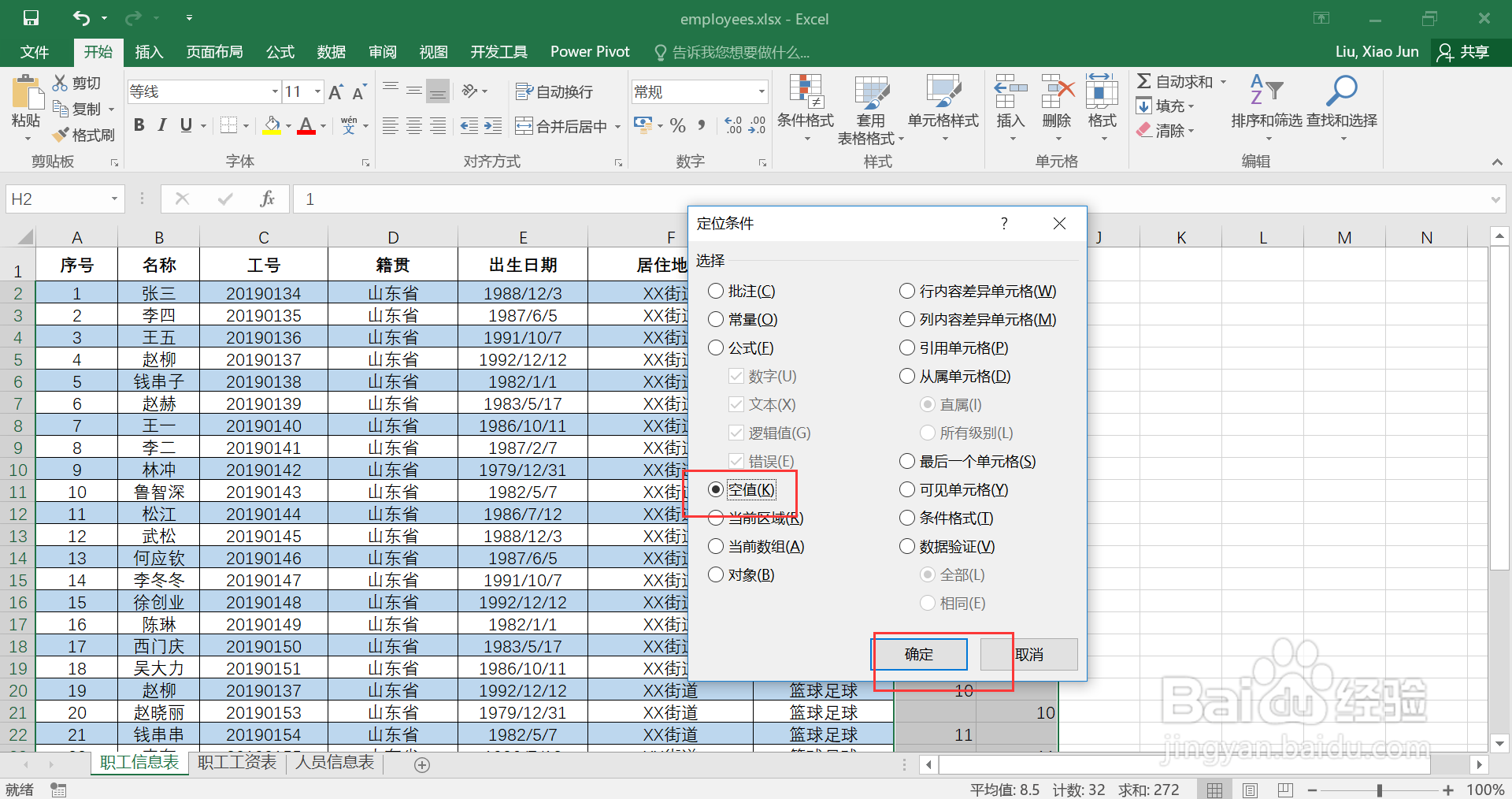Switch to the 数据 ribbon tab
1512x799 pixels.
331,51
